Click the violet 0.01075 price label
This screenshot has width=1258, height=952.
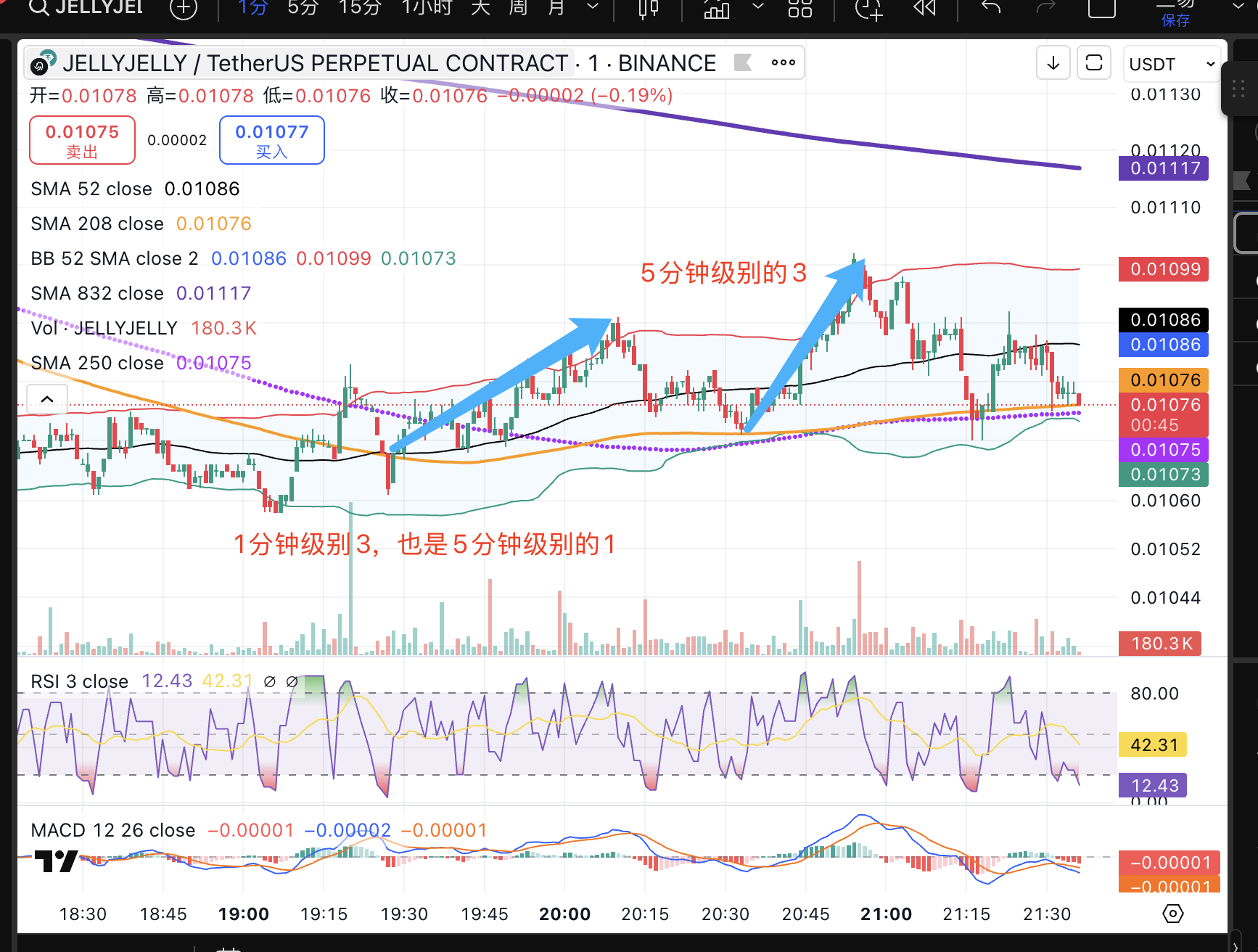pyautogui.click(x=1164, y=450)
